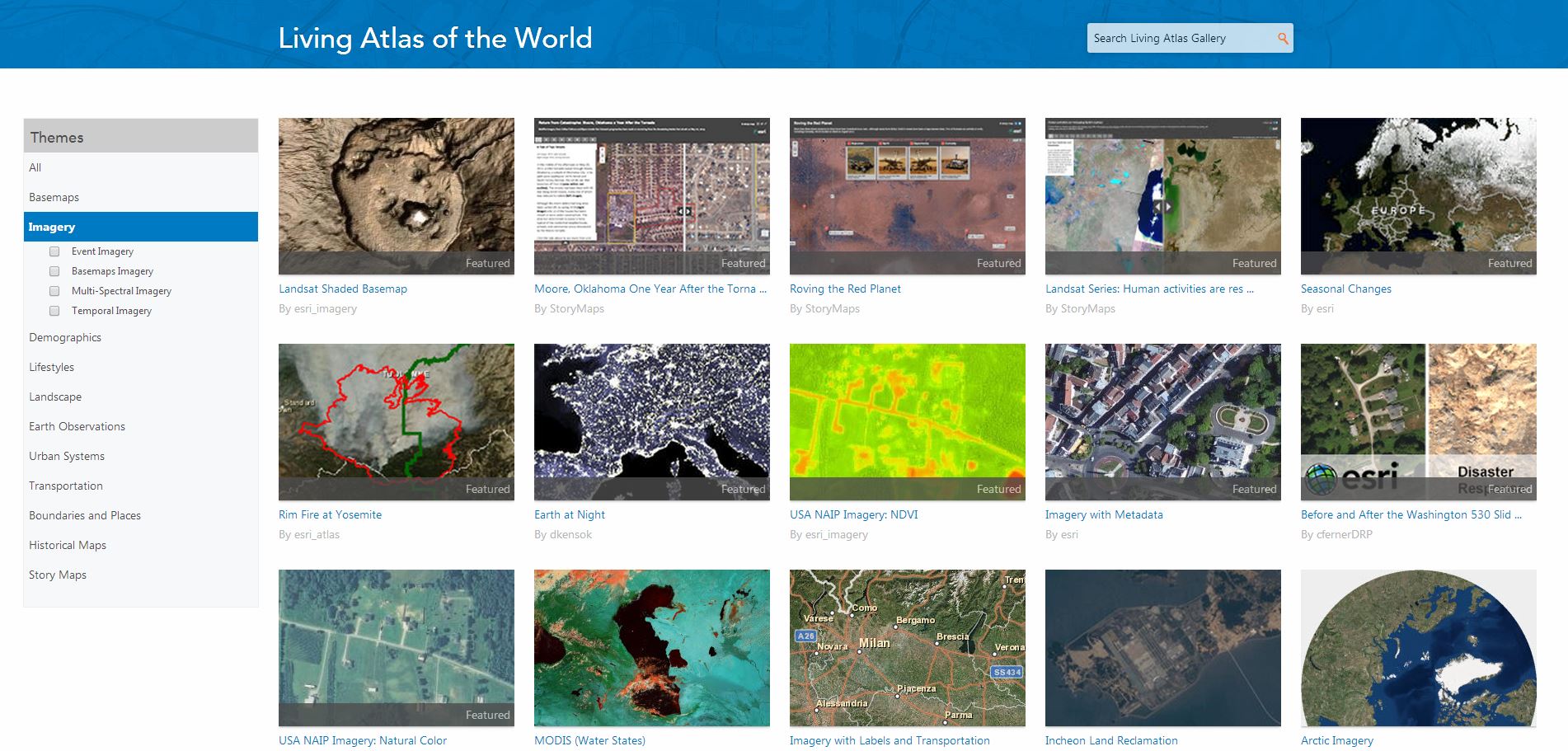This screenshot has height=751, width=1568.
Task: Click the StoryMaps author under Moore, Oklahoma
Action: pos(577,309)
